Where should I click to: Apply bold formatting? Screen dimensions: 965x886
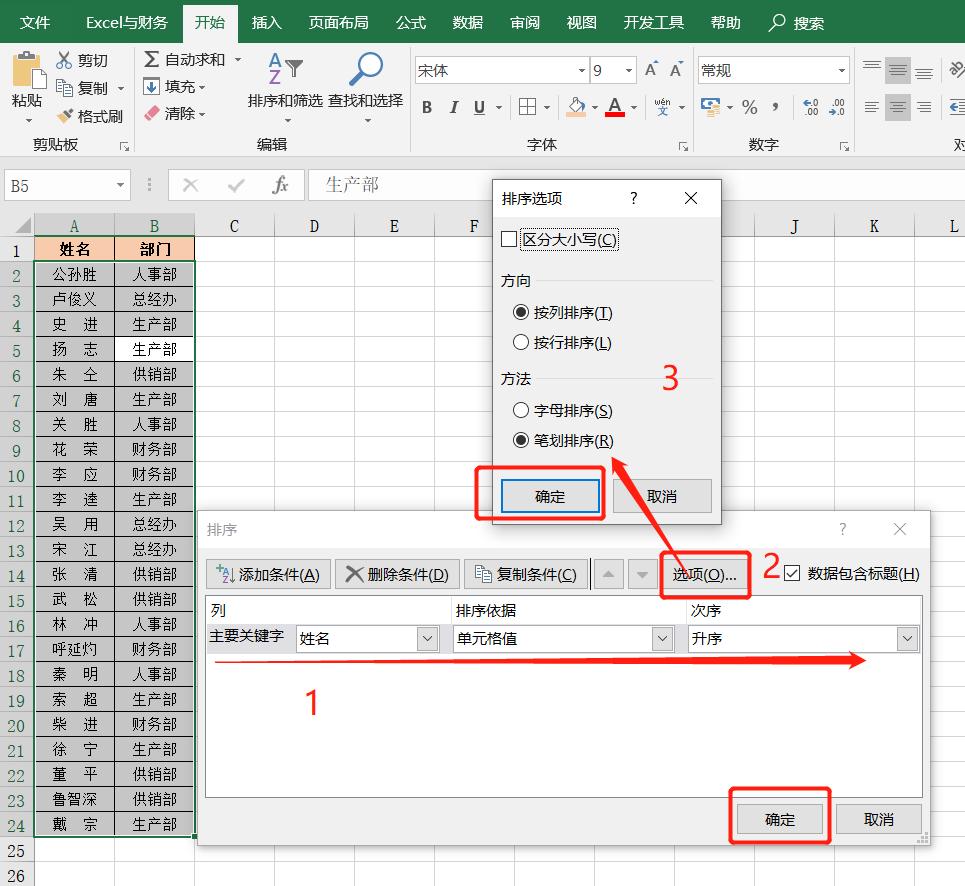428,106
